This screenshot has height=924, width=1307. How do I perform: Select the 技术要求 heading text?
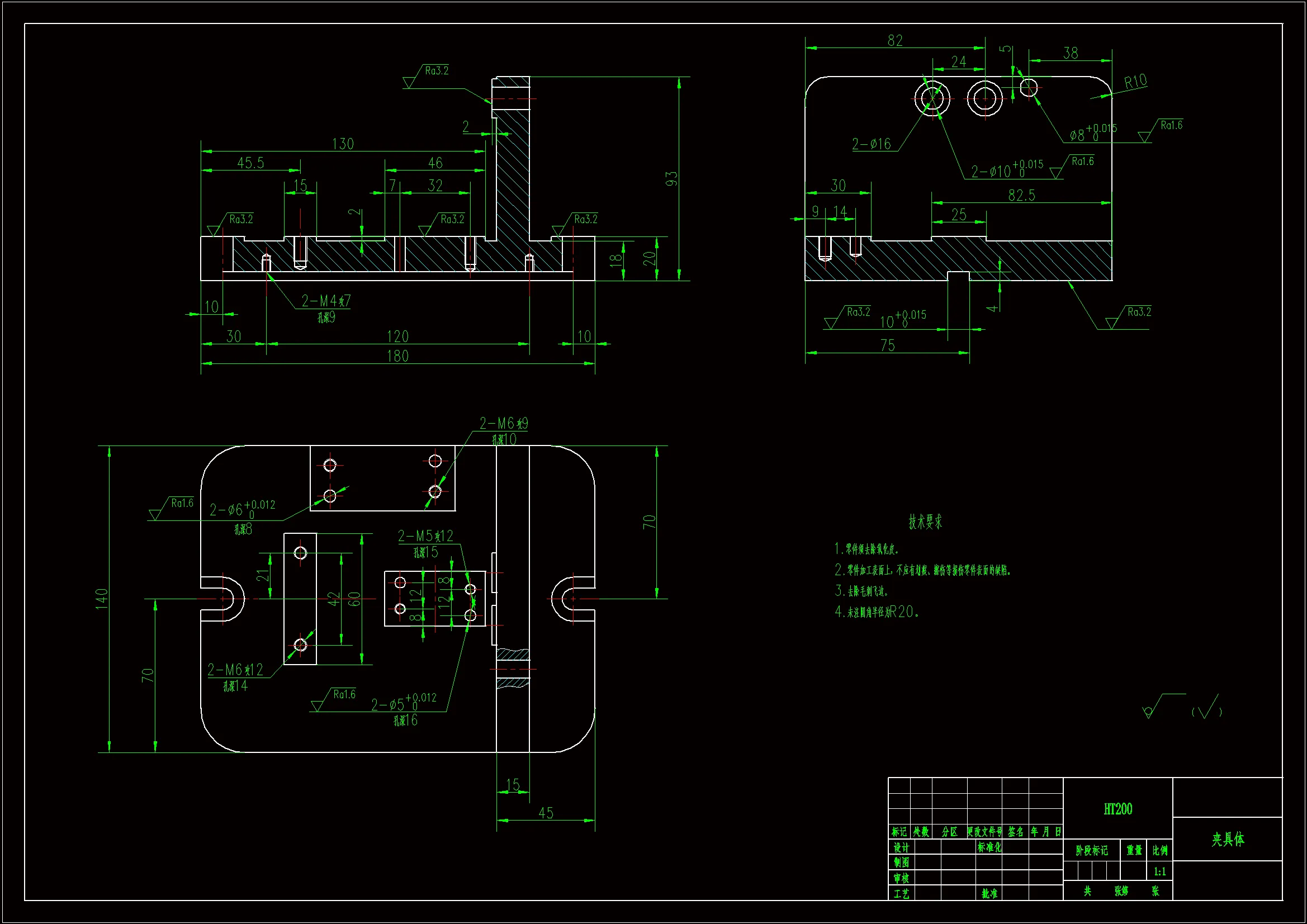pos(925,522)
